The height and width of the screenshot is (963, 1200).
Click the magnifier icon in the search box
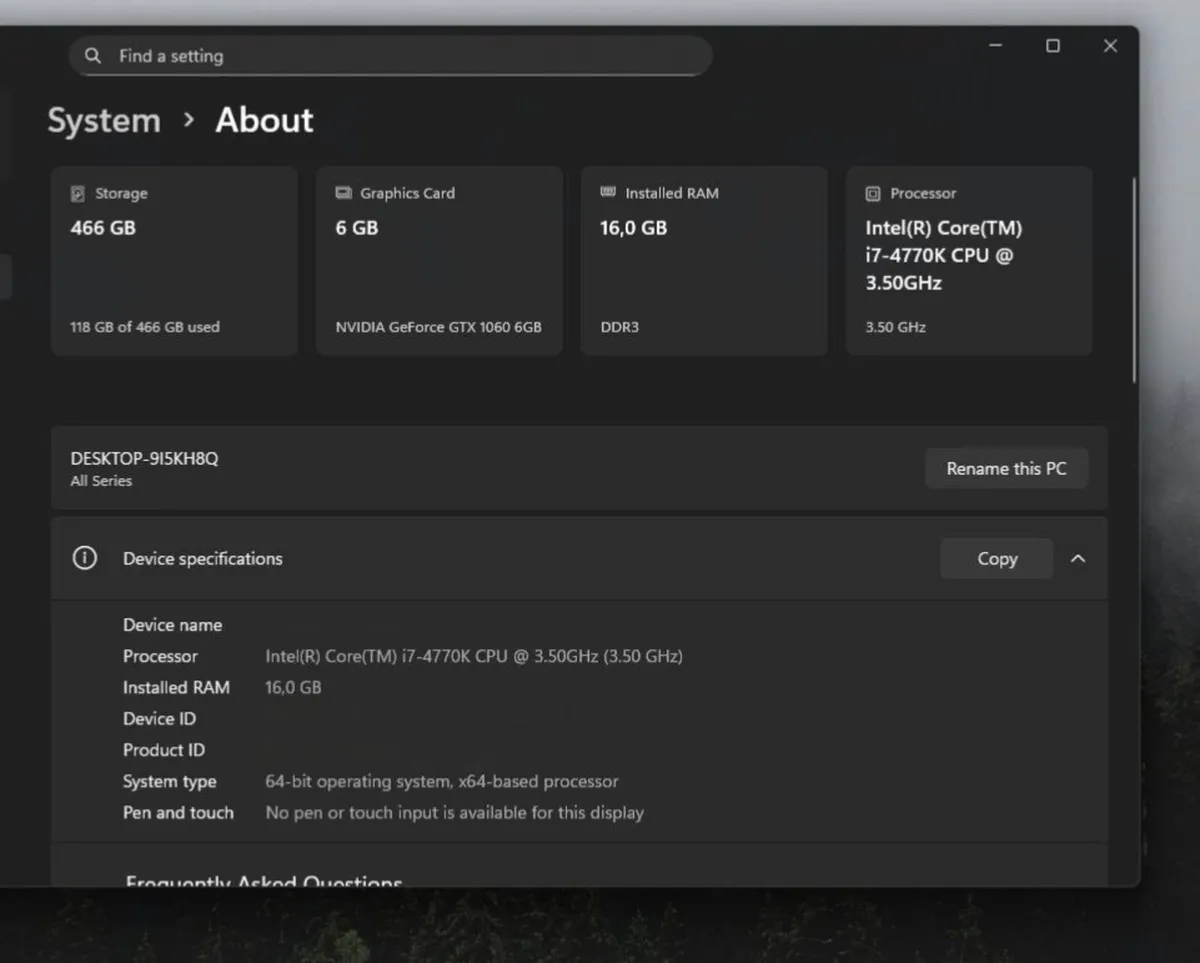(x=93, y=56)
